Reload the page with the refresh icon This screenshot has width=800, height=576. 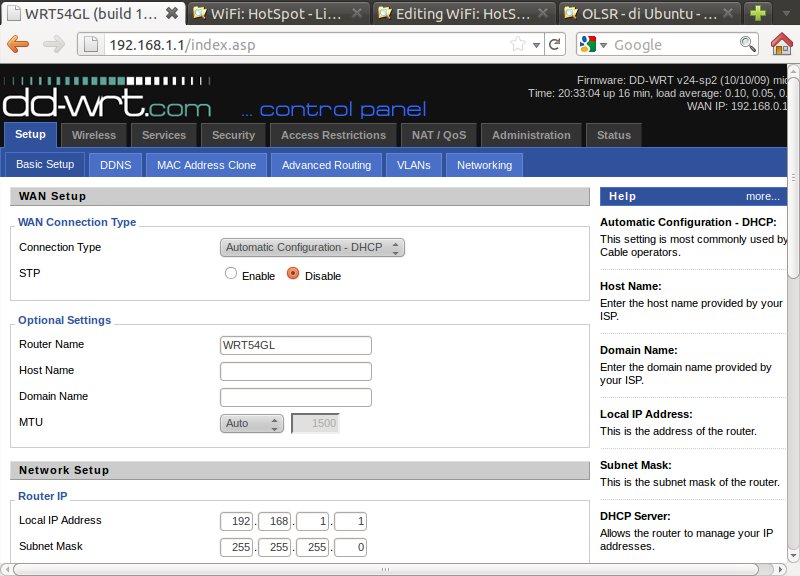[555, 44]
